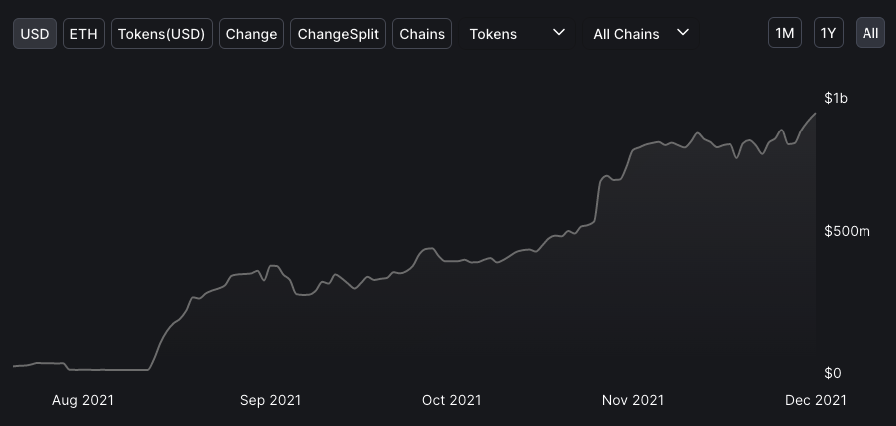This screenshot has height=426, width=896.
Task: Select the ChangeSplit chart view
Action: [338, 34]
